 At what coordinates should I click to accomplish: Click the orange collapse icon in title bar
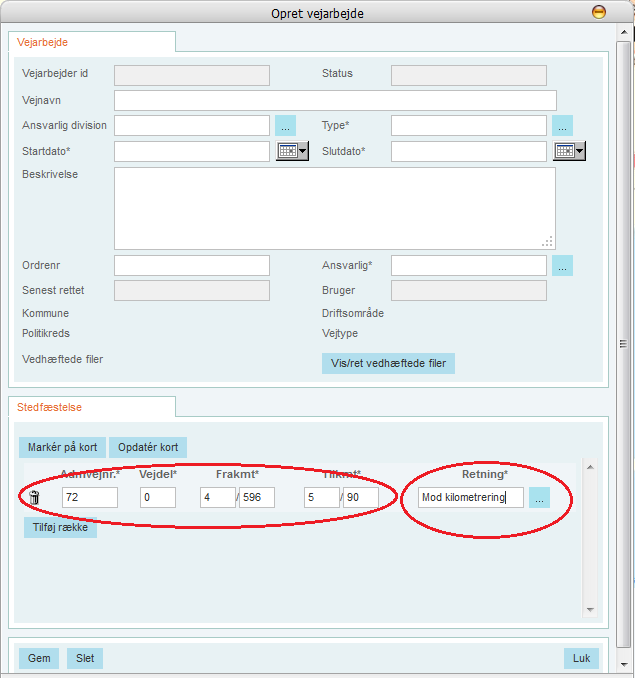[599, 13]
